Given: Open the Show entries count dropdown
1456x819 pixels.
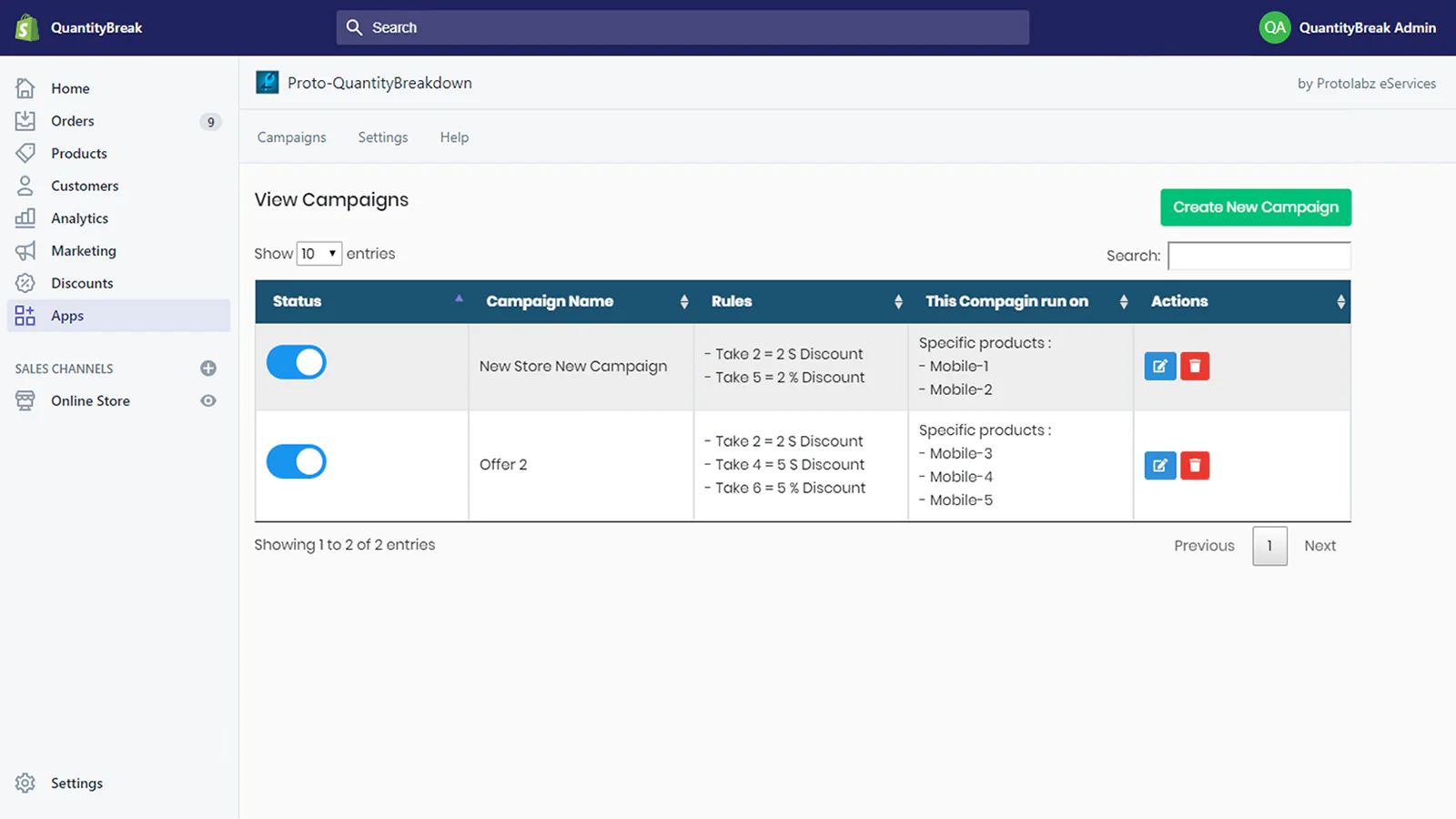Looking at the screenshot, I should coord(319,254).
